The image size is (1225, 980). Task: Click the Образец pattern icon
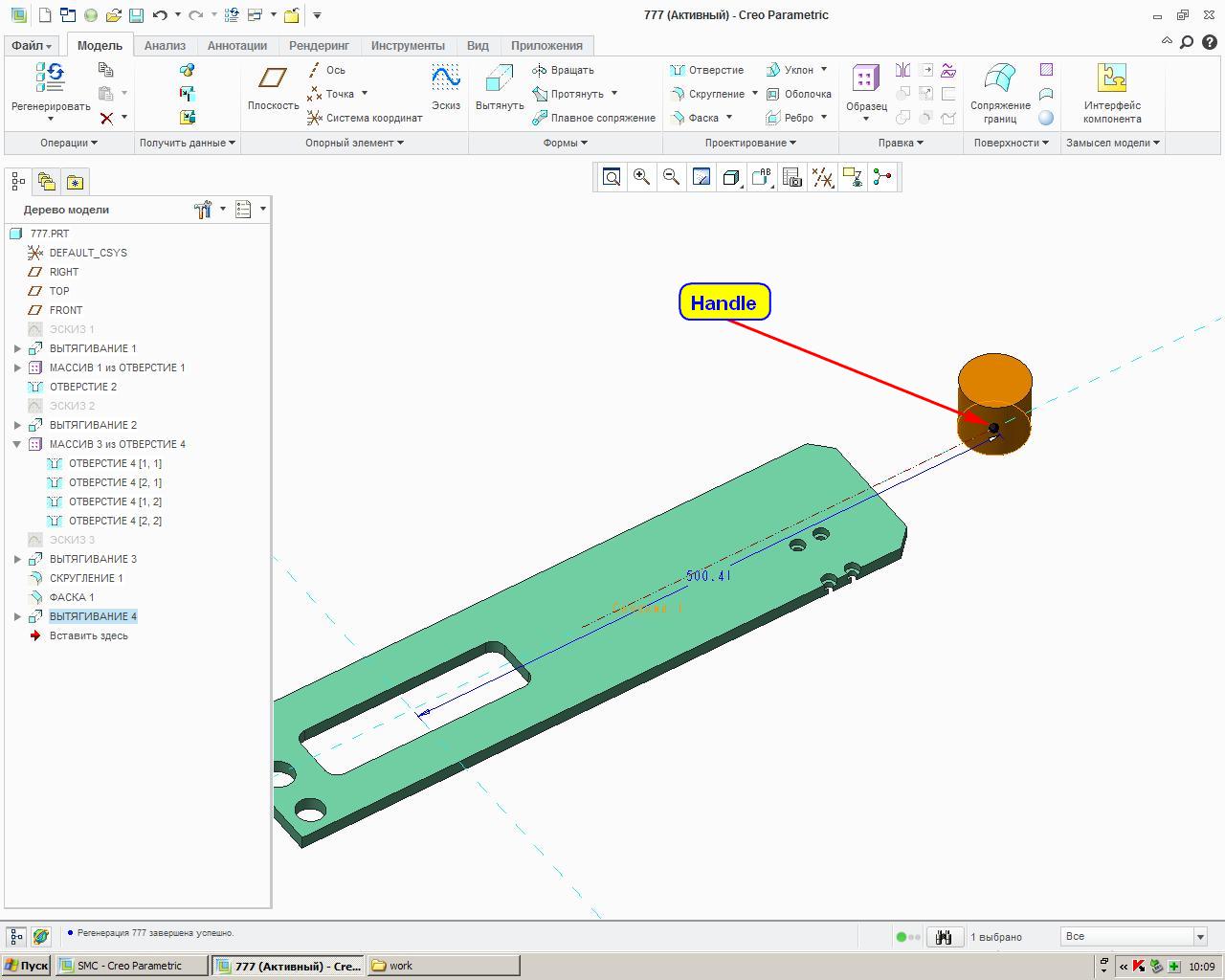[x=865, y=78]
